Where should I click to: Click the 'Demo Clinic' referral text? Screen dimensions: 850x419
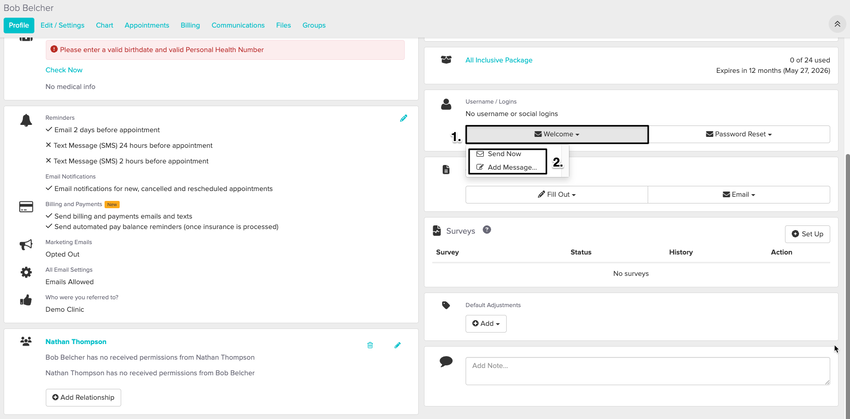coord(65,310)
